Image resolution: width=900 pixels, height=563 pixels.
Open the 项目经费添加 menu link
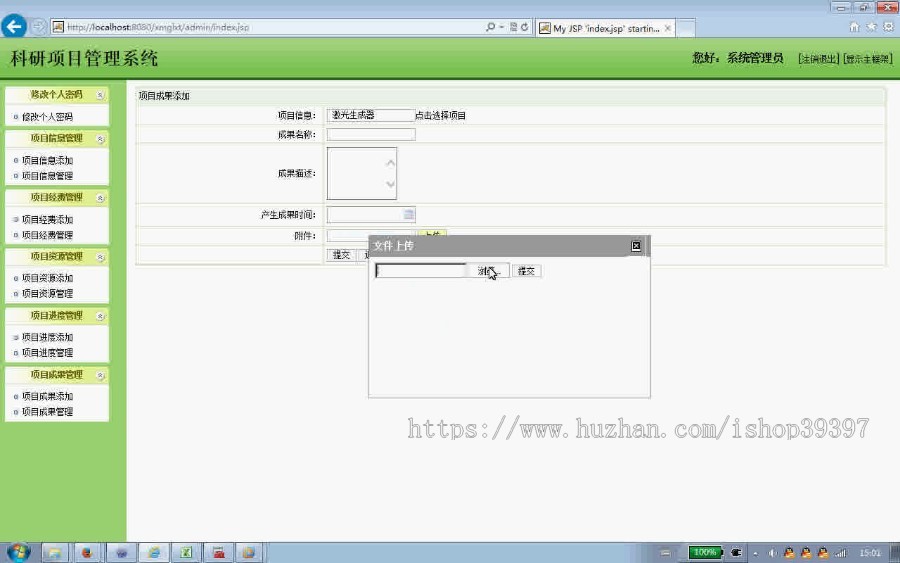47,219
